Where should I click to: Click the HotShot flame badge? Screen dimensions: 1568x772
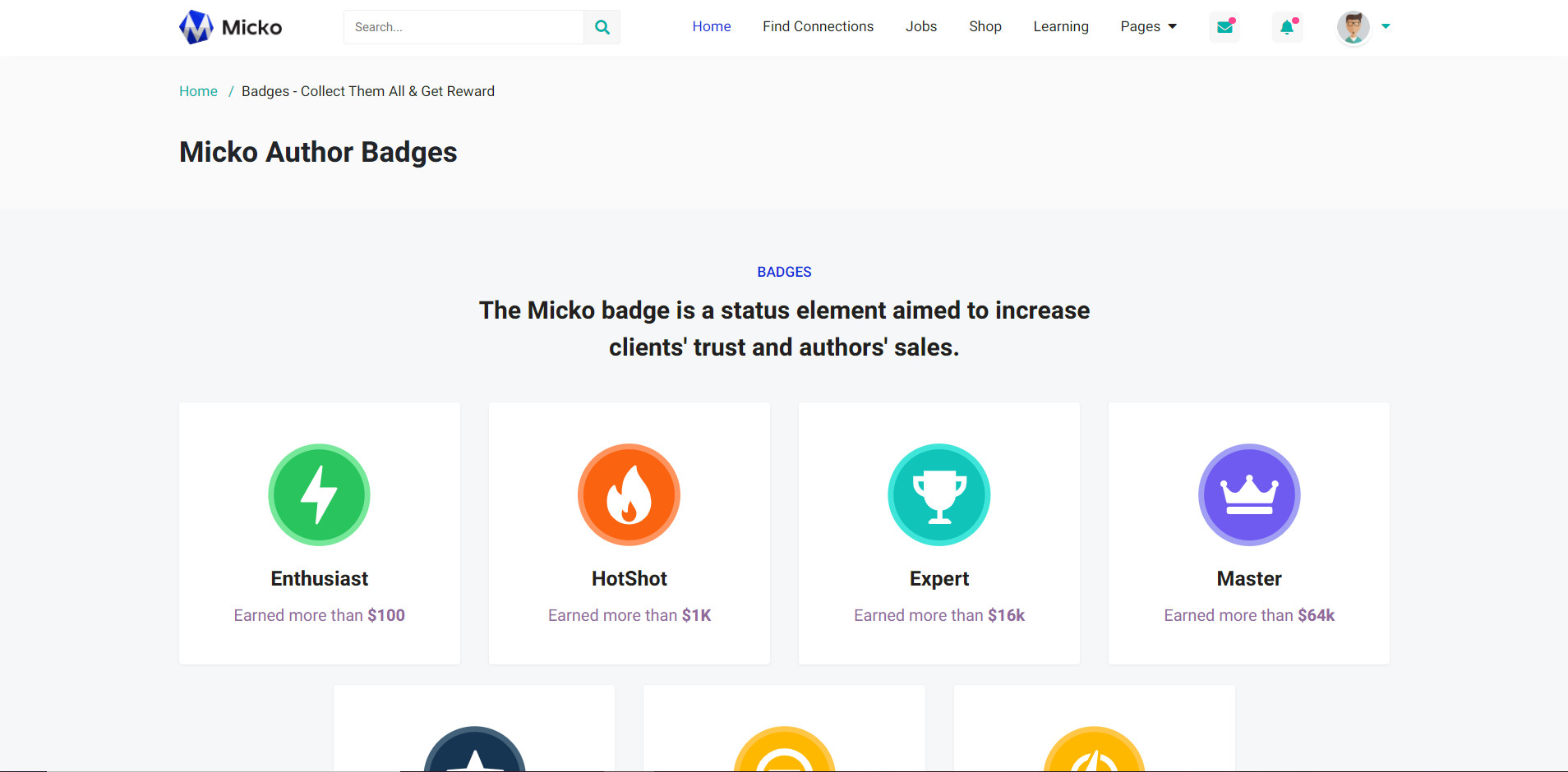pos(629,494)
